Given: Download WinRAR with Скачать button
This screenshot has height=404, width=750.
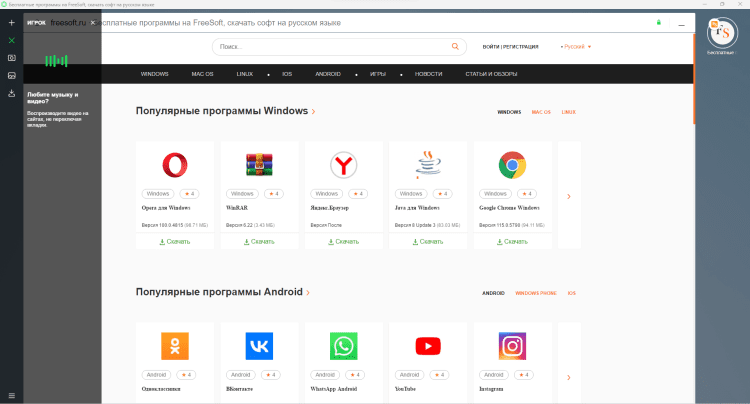Looking at the screenshot, I should coord(259,241).
